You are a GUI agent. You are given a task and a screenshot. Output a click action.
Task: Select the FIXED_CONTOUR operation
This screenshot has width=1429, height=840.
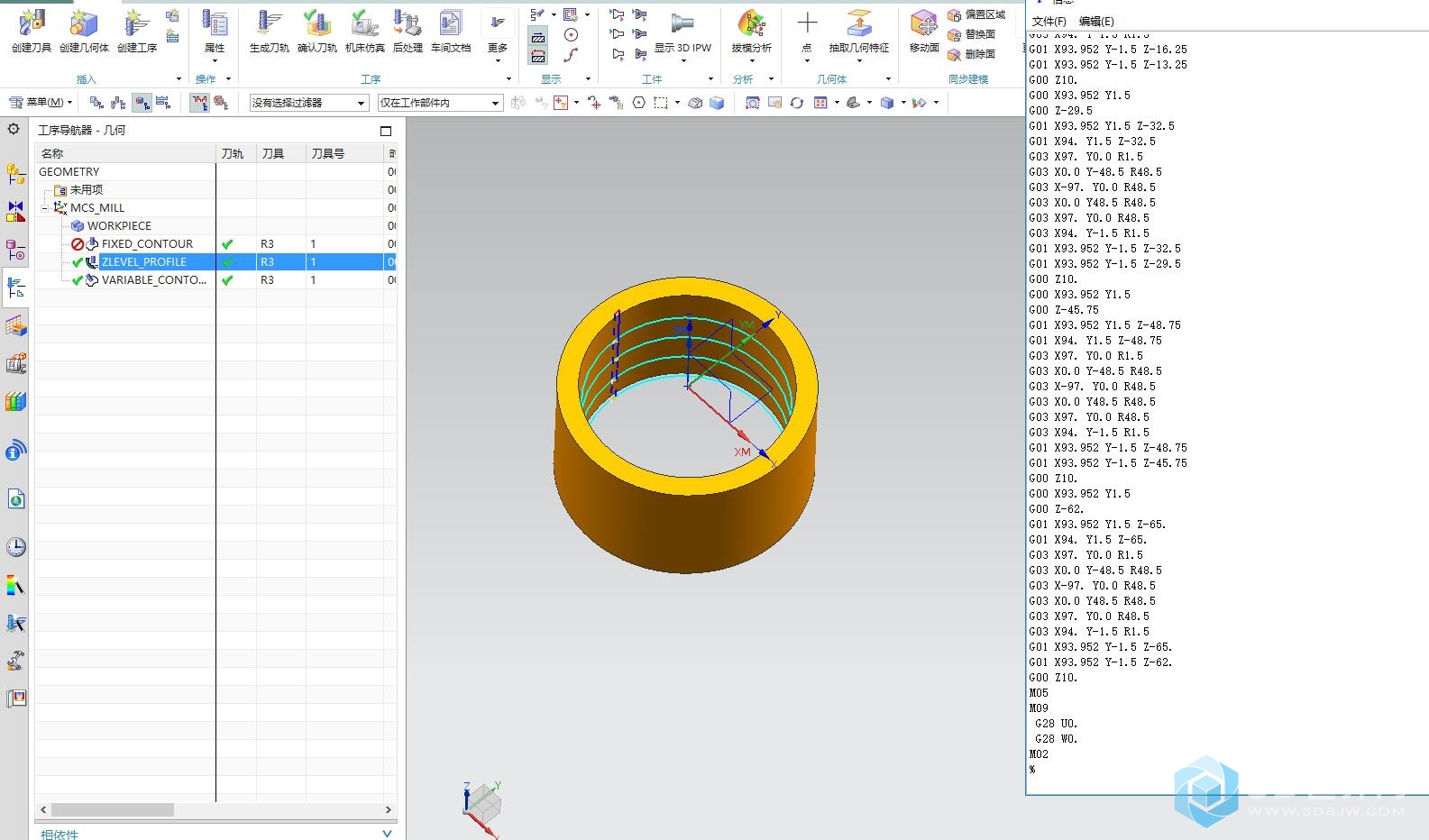147,243
